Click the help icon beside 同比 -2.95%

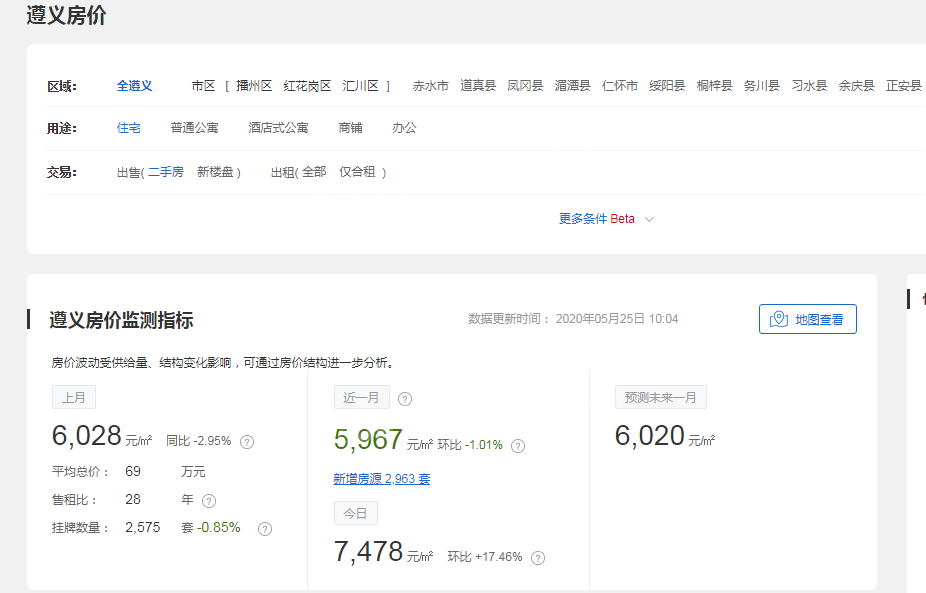tap(247, 442)
